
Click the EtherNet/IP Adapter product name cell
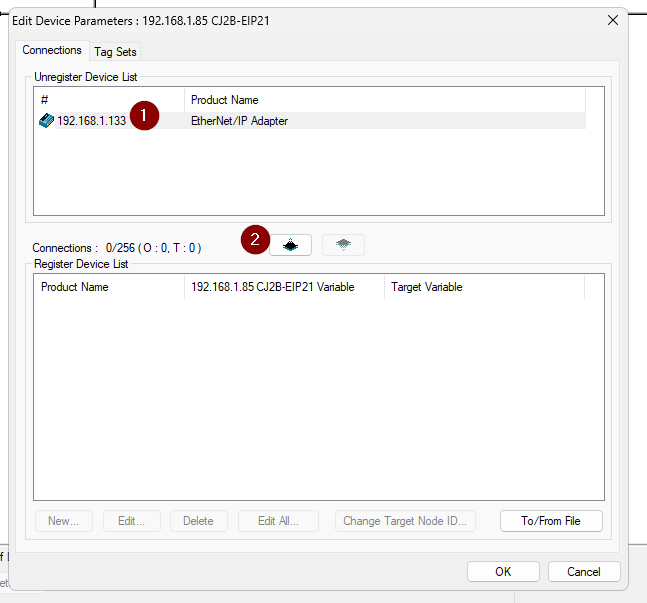click(239, 121)
